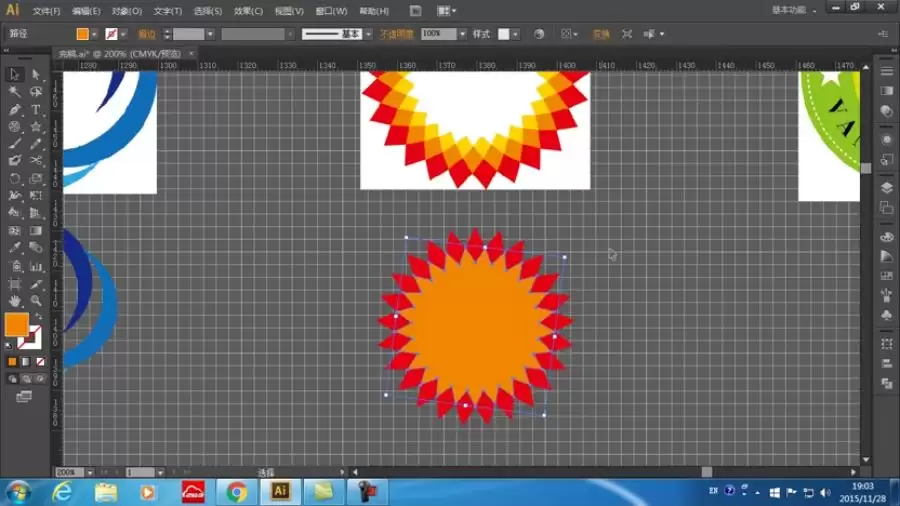The height and width of the screenshot is (506, 900).
Task: Click the fill color swatch in control bar
Action: 83,34
